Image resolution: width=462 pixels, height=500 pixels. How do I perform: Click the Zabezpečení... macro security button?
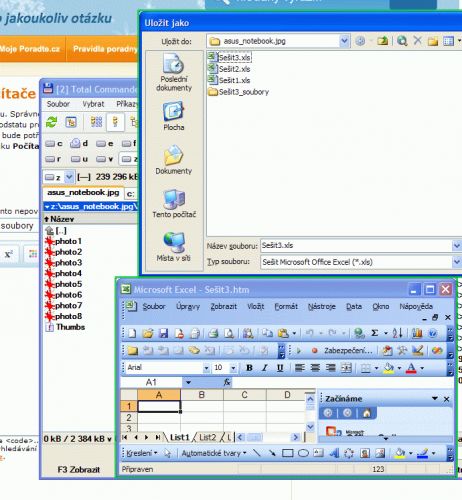click(x=348, y=351)
